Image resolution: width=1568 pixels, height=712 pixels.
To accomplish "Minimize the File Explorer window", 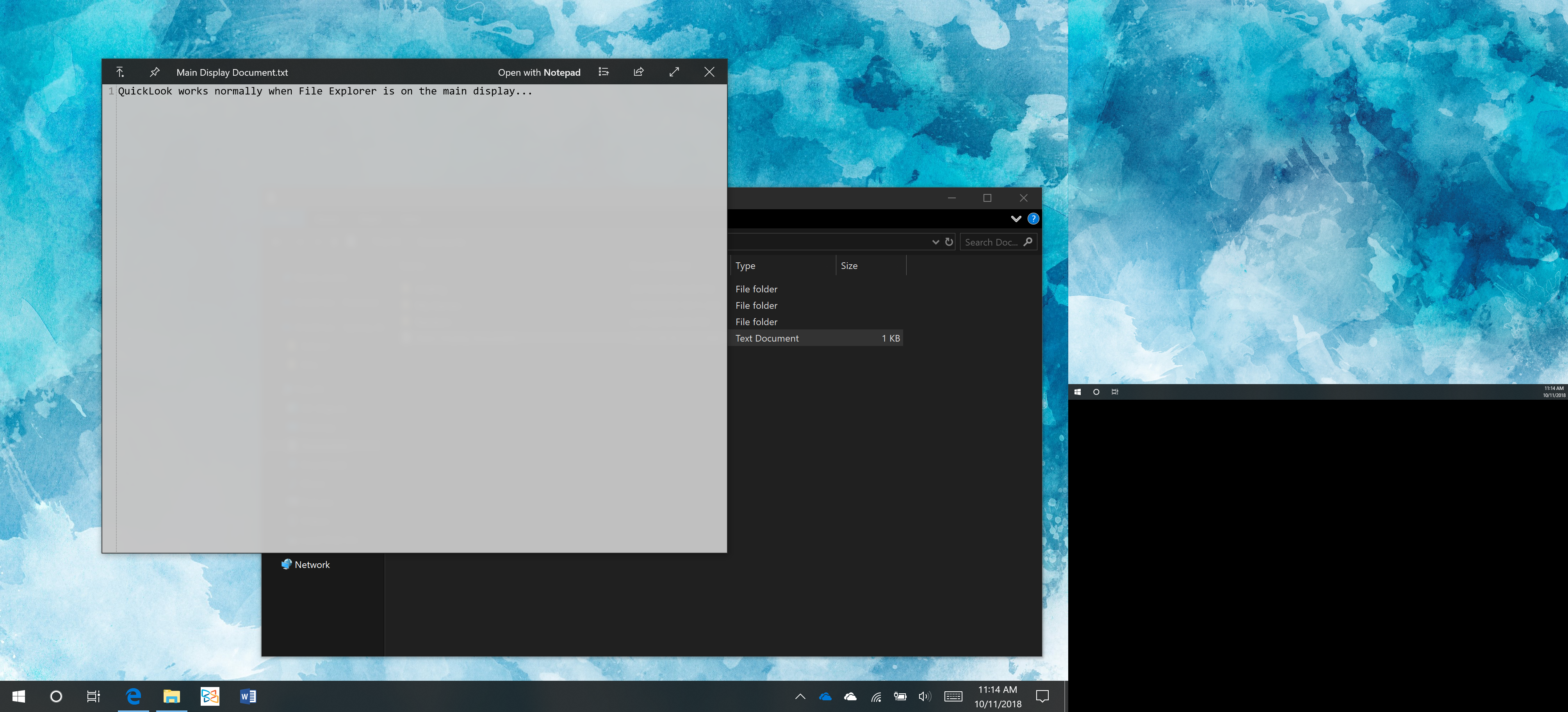I will pyautogui.click(x=951, y=198).
